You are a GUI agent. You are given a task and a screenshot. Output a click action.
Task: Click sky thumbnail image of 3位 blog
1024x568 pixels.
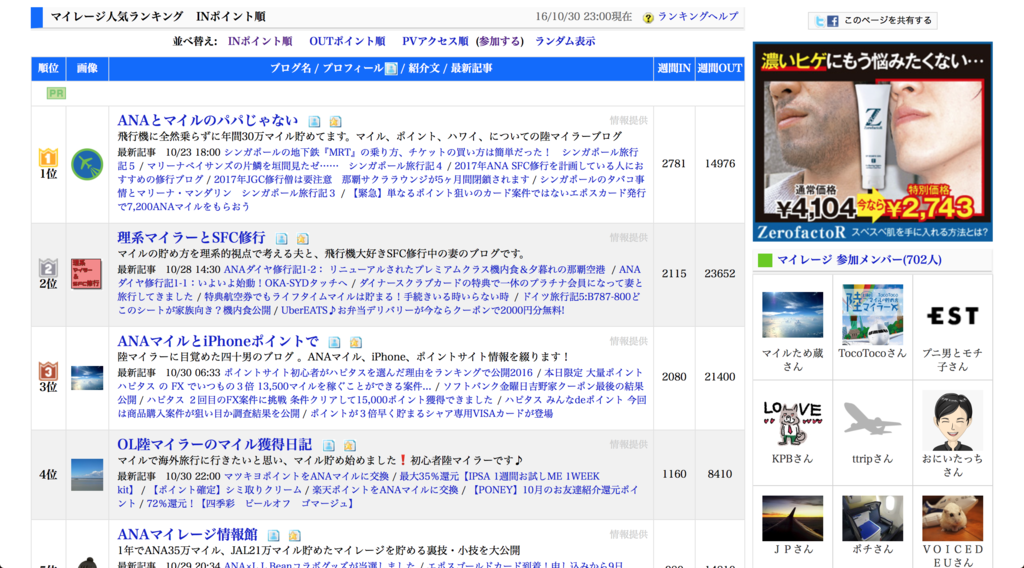click(x=87, y=377)
